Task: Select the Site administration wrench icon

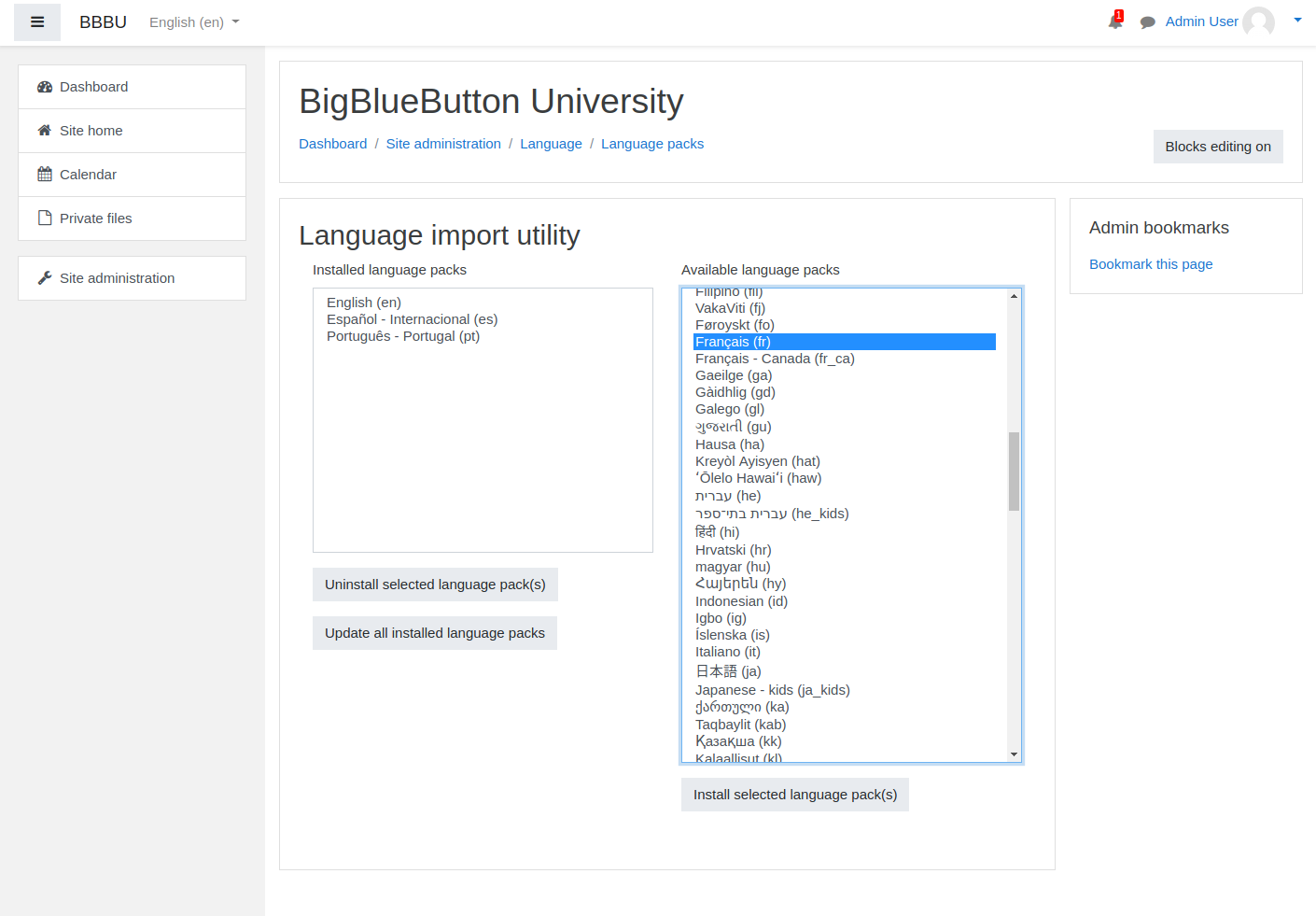Action: 43,277
